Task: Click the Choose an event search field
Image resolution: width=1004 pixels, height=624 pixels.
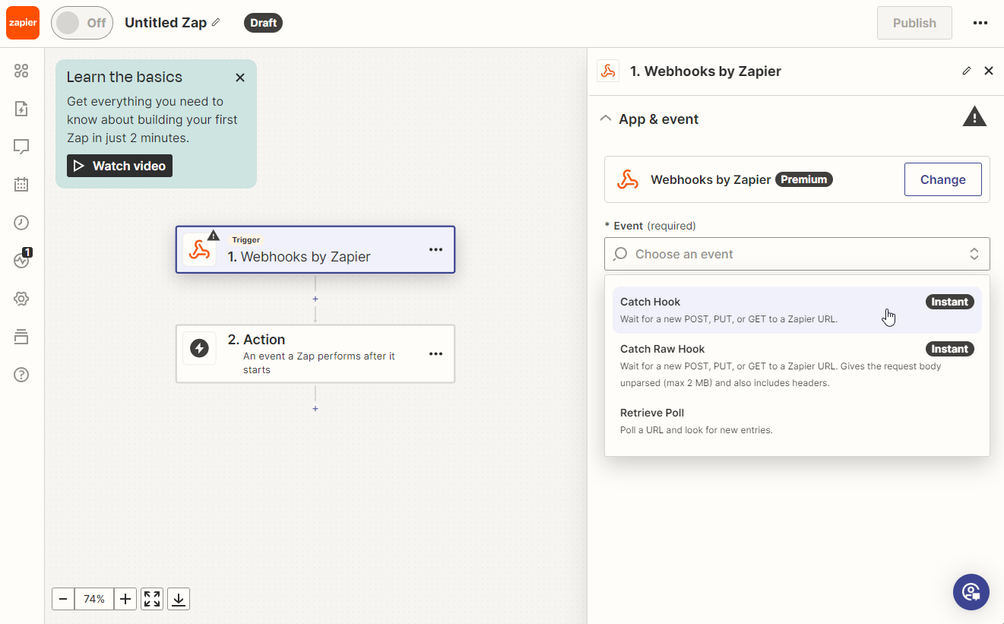Action: pyautogui.click(x=797, y=254)
